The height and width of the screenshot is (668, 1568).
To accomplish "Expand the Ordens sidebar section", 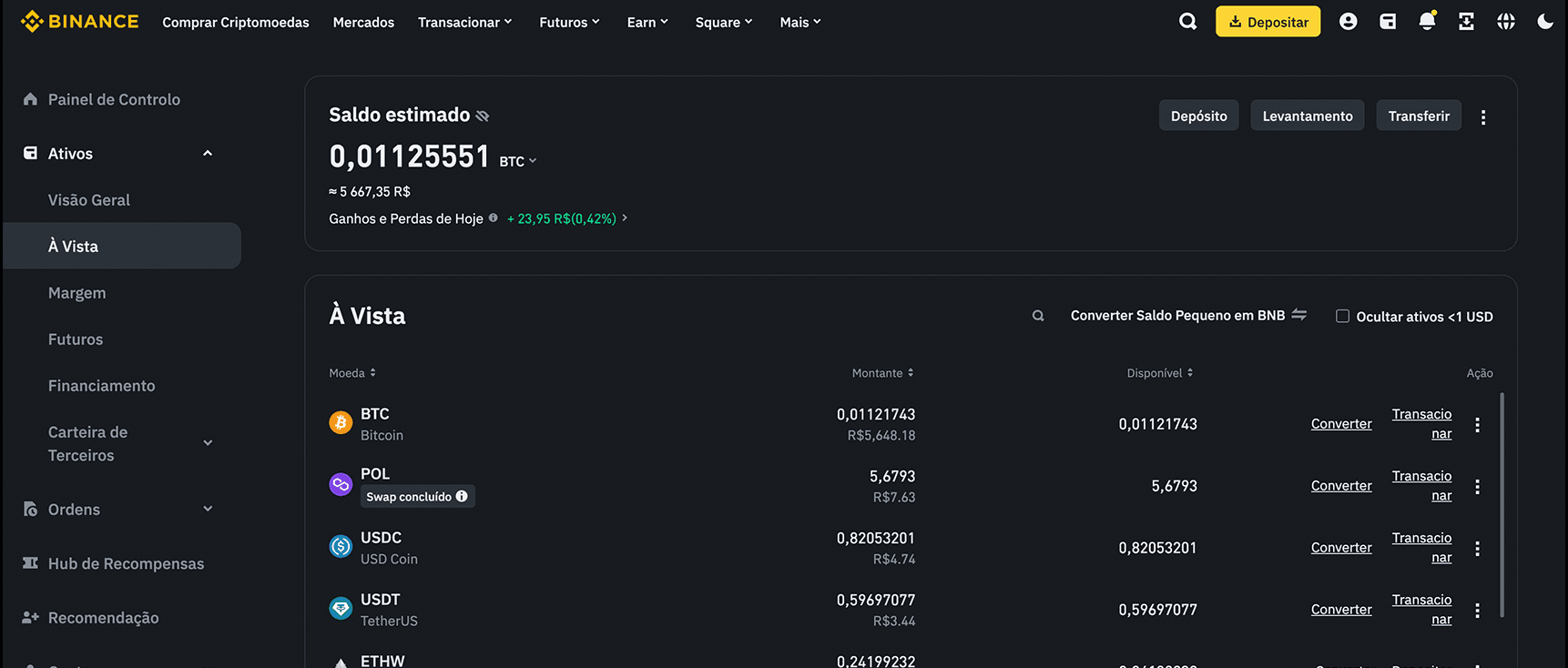I will (208, 509).
